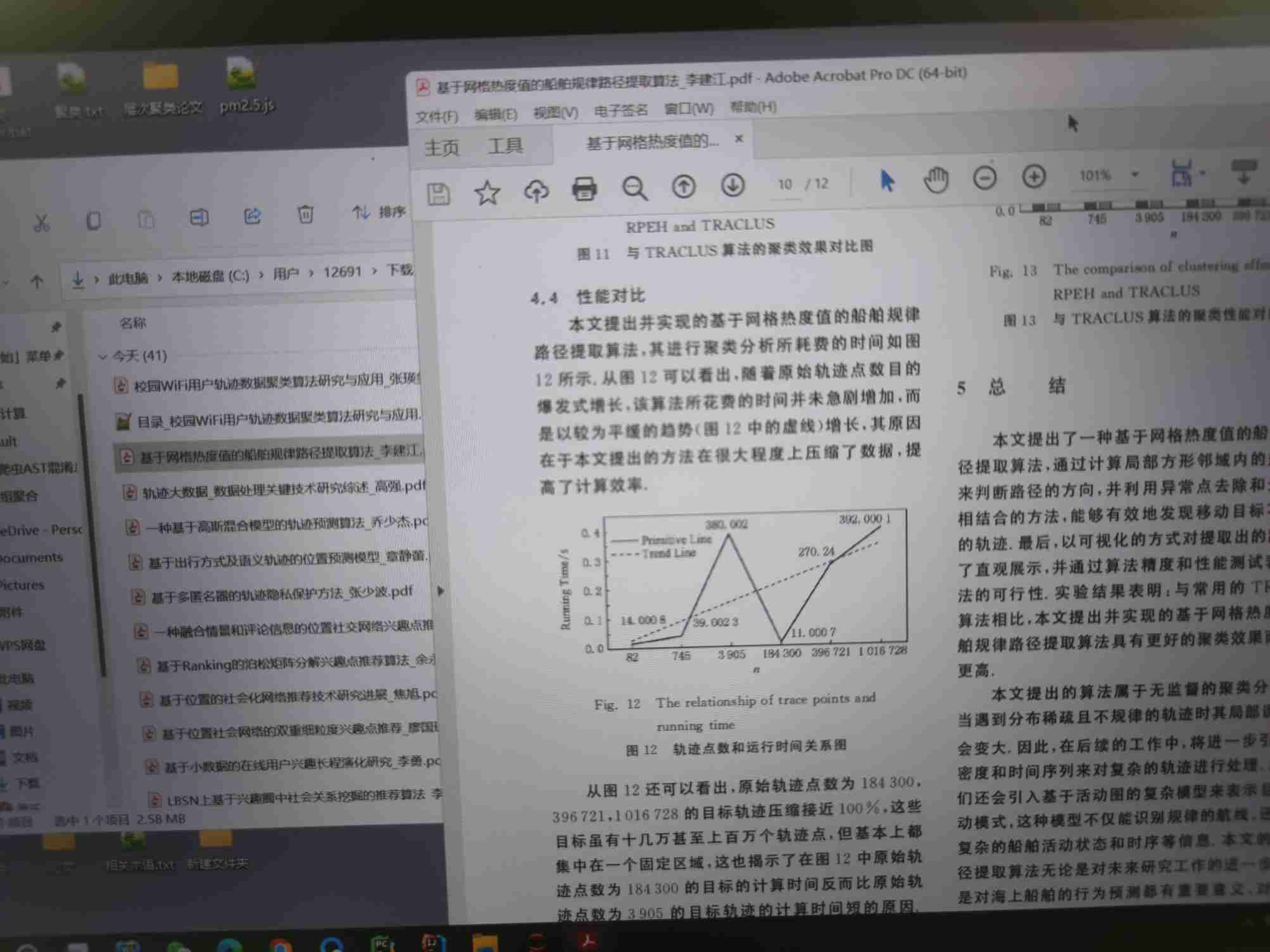
Task: Go to the previous page with the up arrow
Action: point(684,187)
